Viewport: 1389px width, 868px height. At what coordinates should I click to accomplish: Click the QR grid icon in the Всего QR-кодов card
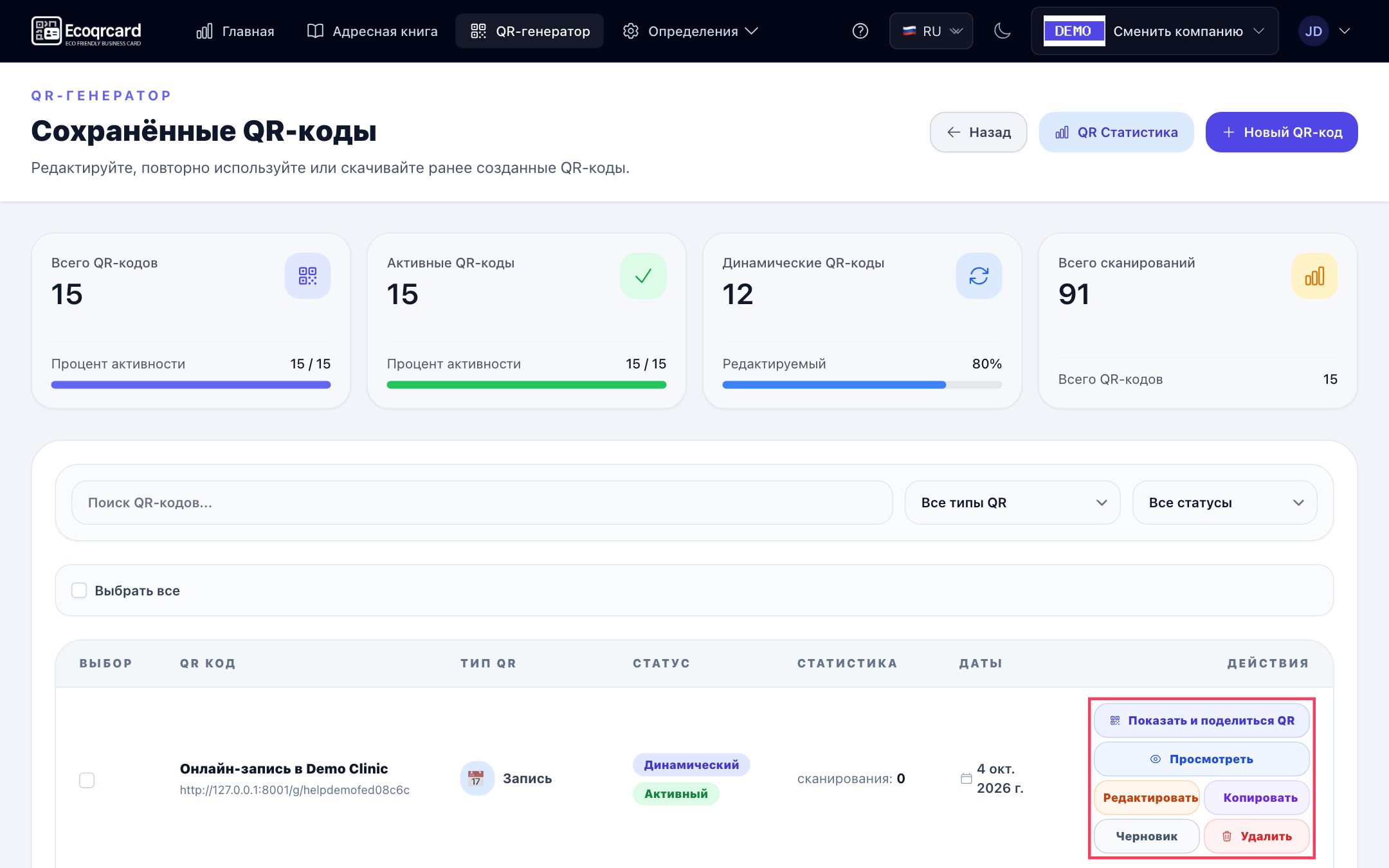point(307,276)
